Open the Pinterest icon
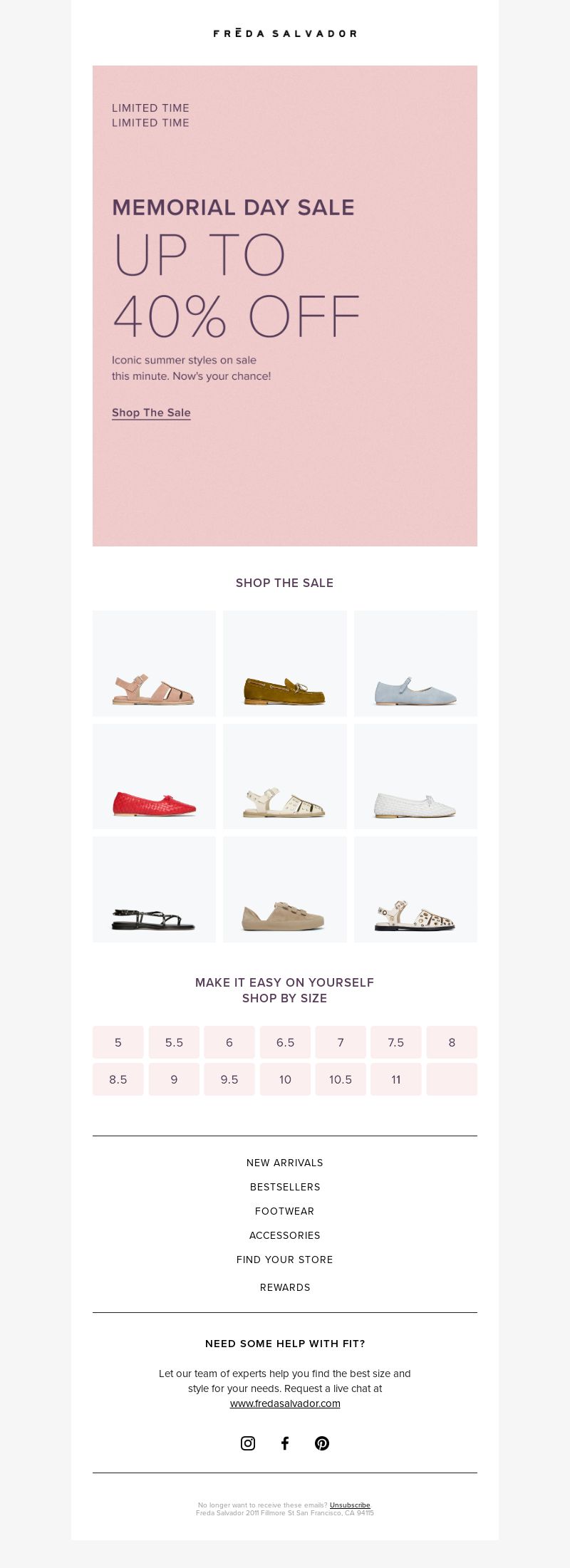 click(x=322, y=1443)
